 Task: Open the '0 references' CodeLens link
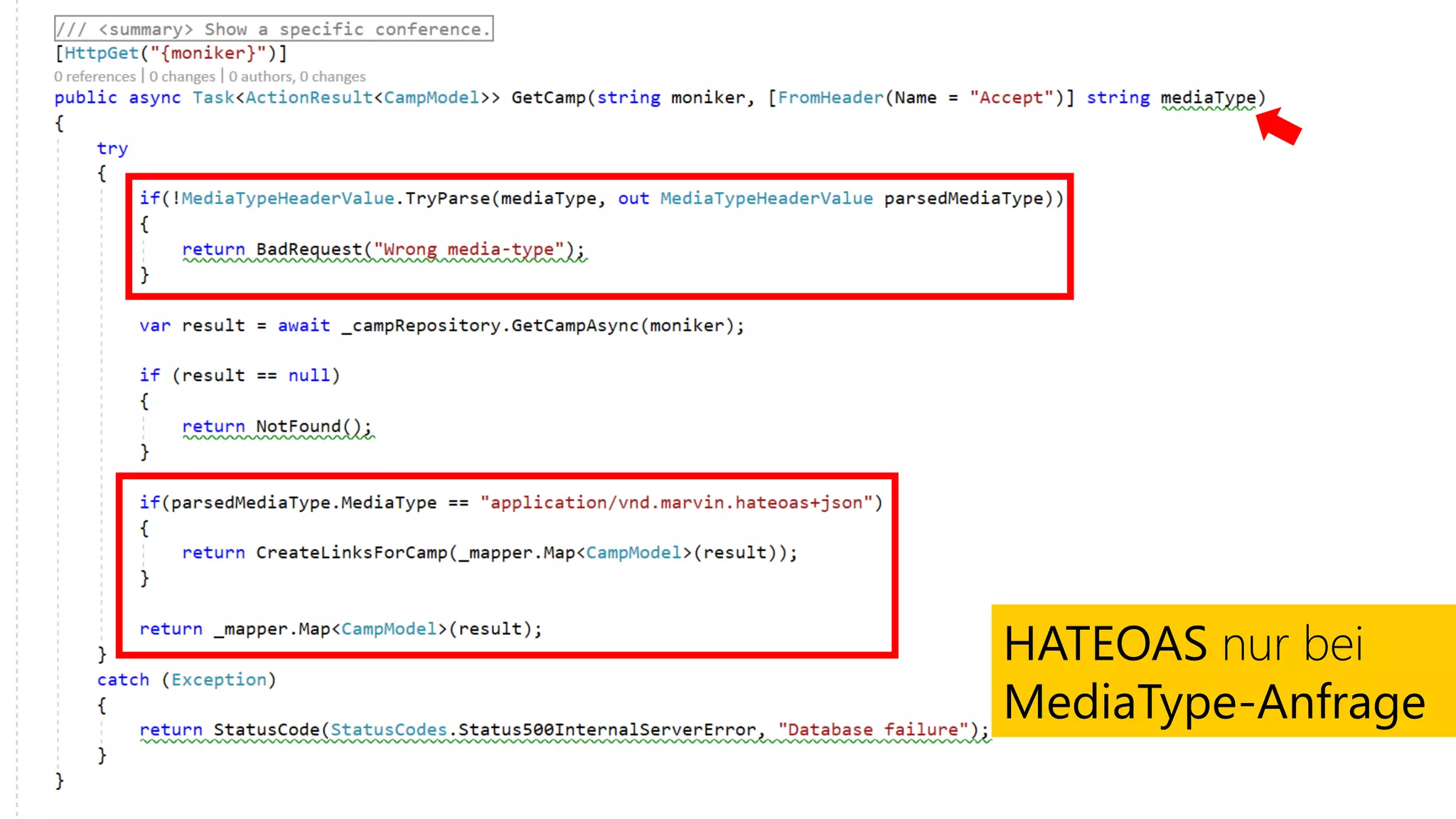coord(95,76)
